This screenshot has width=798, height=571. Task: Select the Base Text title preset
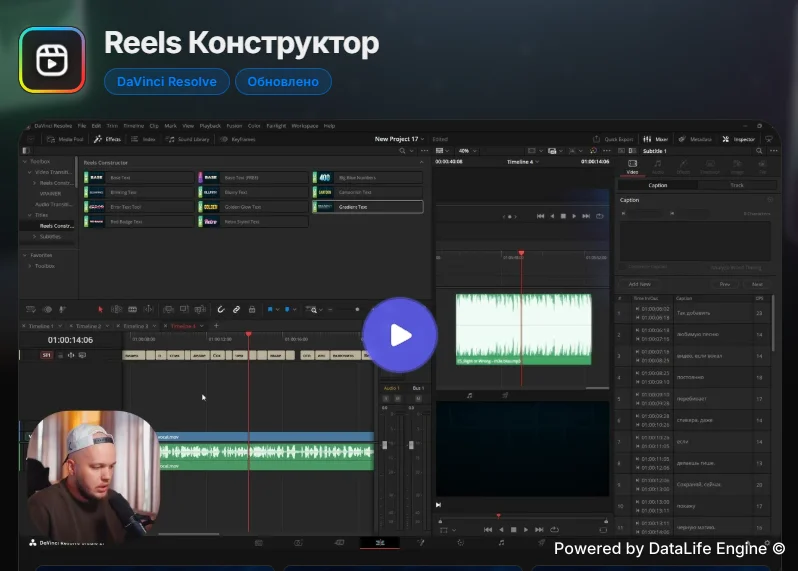tap(139, 178)
